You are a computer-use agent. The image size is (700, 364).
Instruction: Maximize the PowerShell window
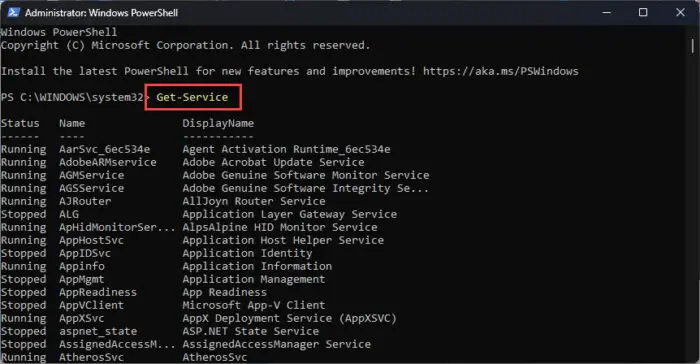point(643,13)
